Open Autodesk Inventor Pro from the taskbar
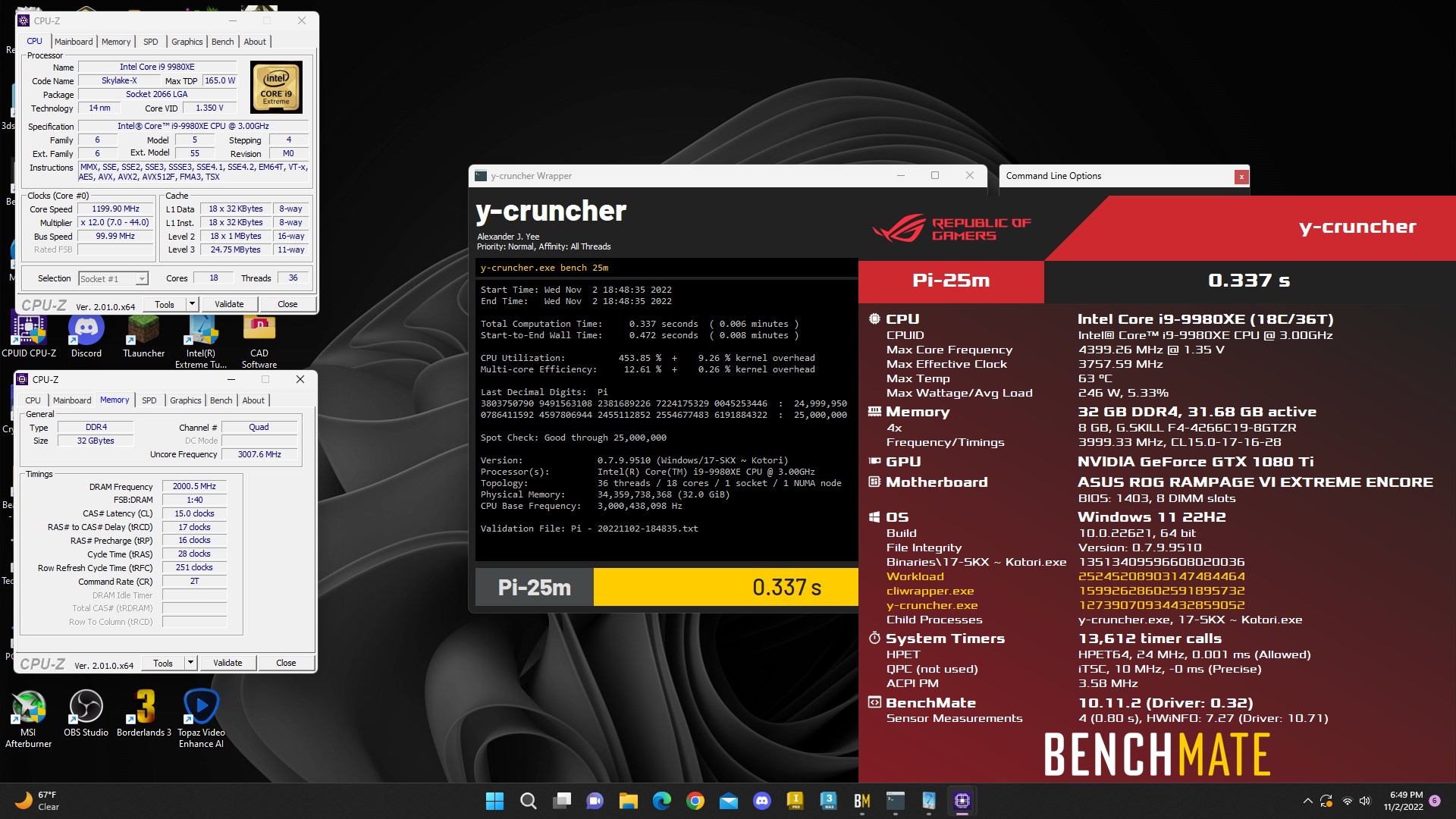This screenshot has height=819, width=1456. [x=795, y=801]
